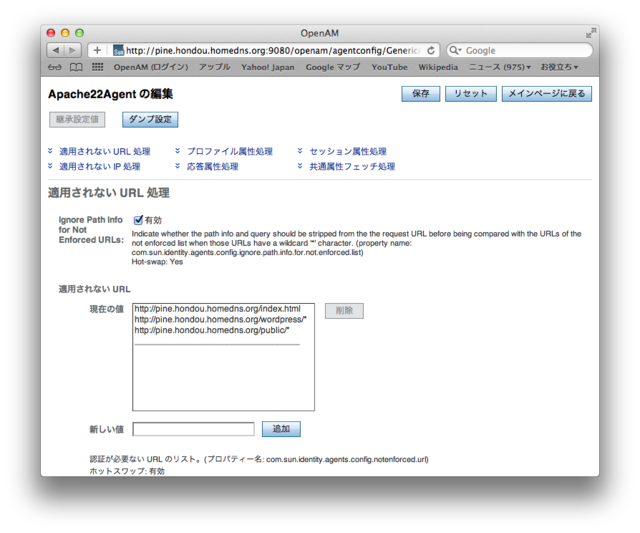Click the 保存 save button
The width and height of the screenshot is (640, 533).
pyautogui.click(x=420, y=94)
